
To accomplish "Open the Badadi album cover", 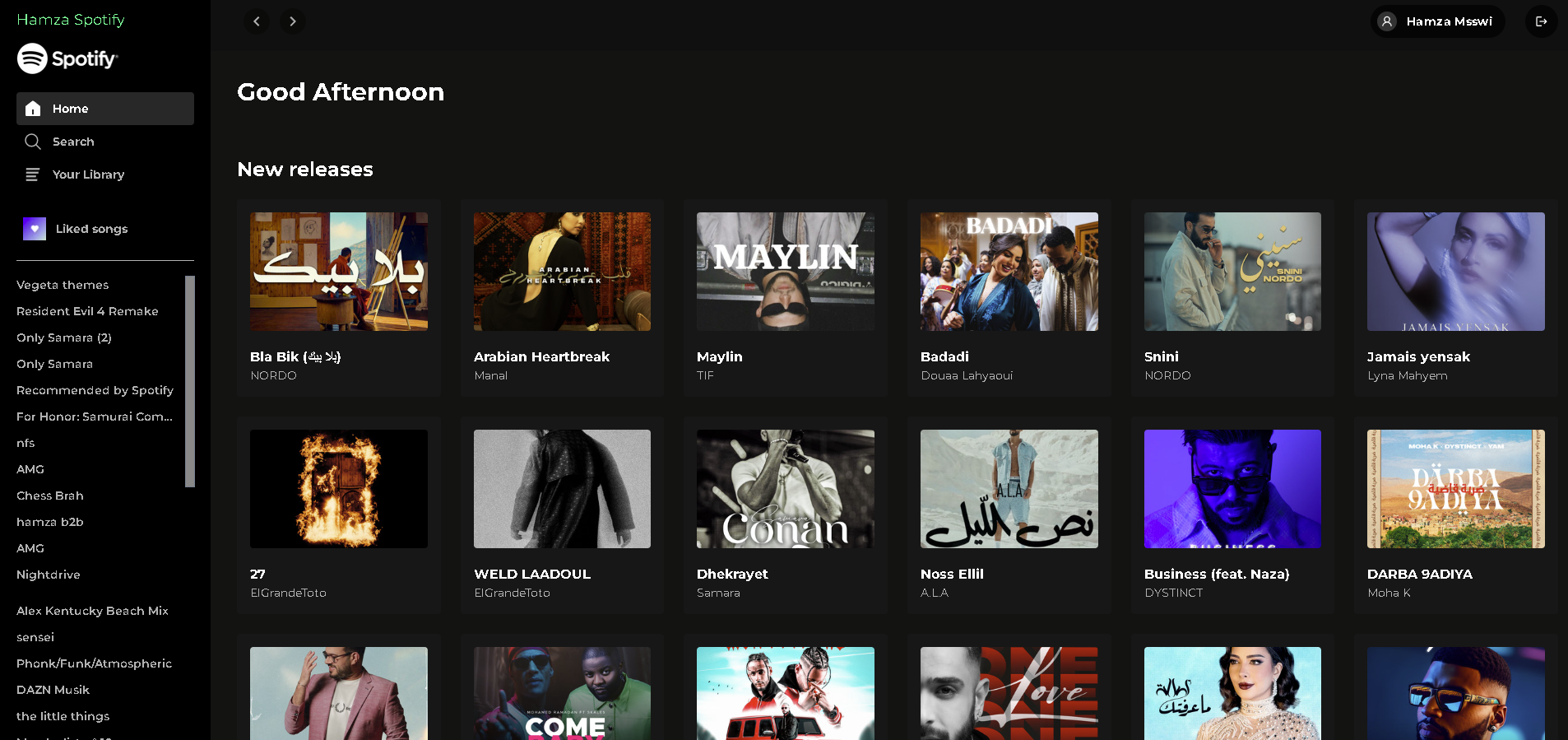I will [1009, 272].
